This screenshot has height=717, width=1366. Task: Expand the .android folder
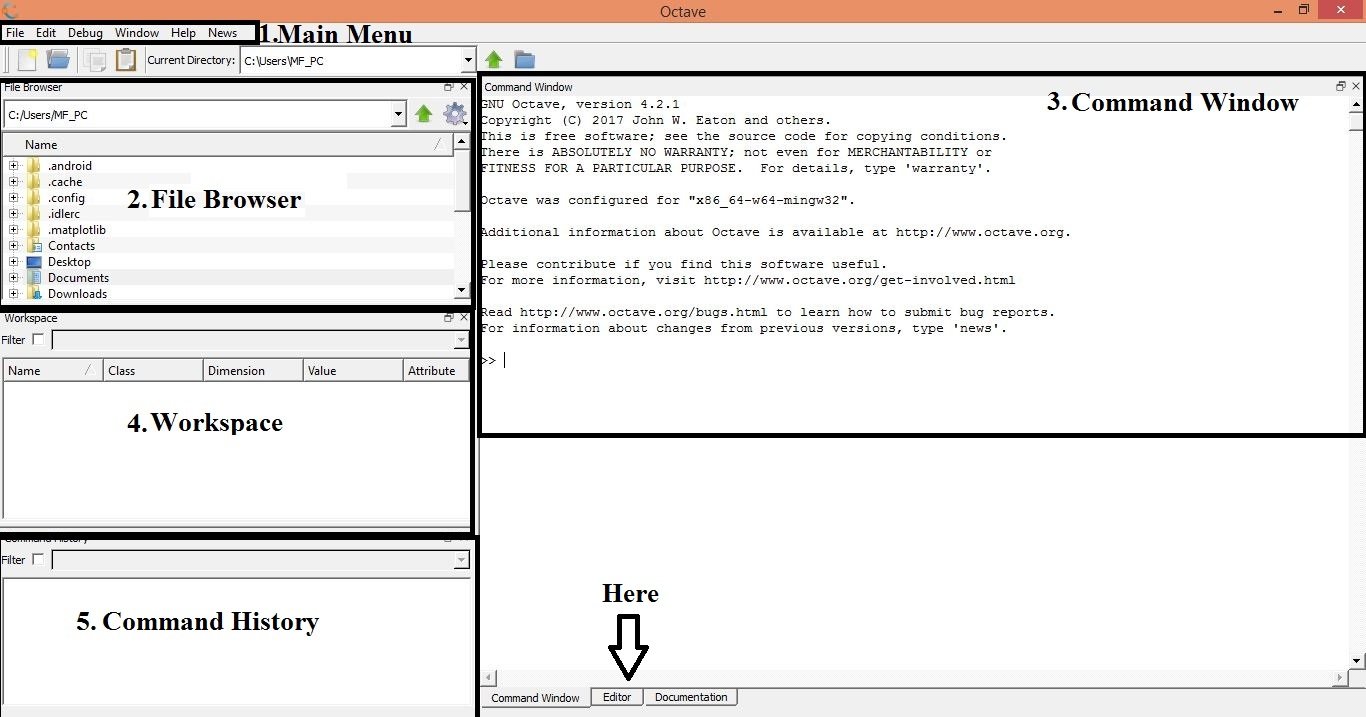click(13, 166)
